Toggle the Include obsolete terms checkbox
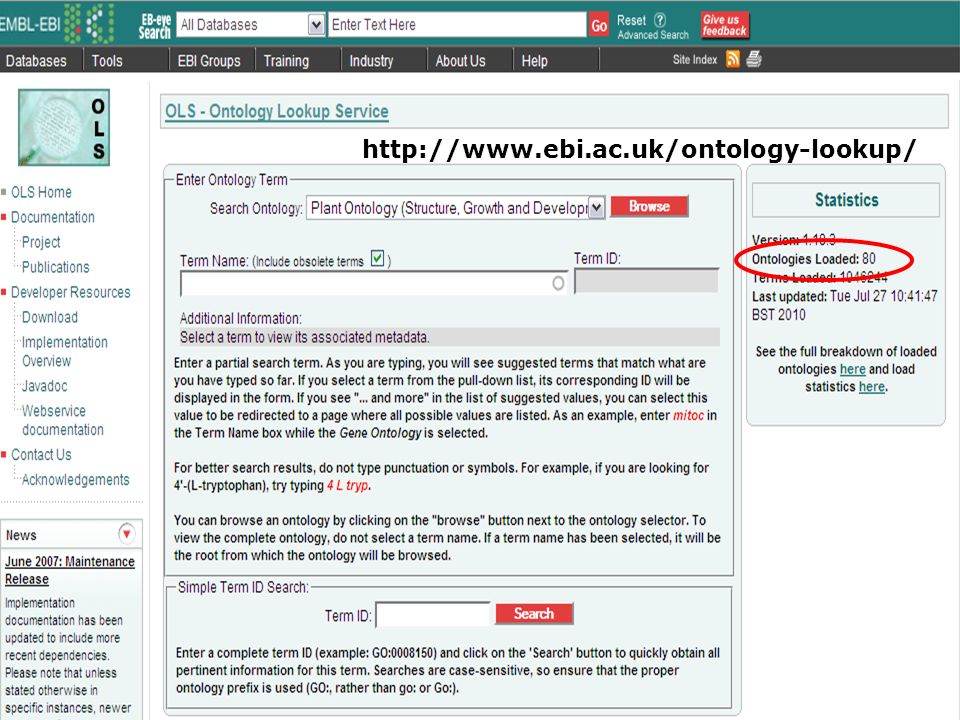Viewport: 960px width, 720px height. [377, 258]
